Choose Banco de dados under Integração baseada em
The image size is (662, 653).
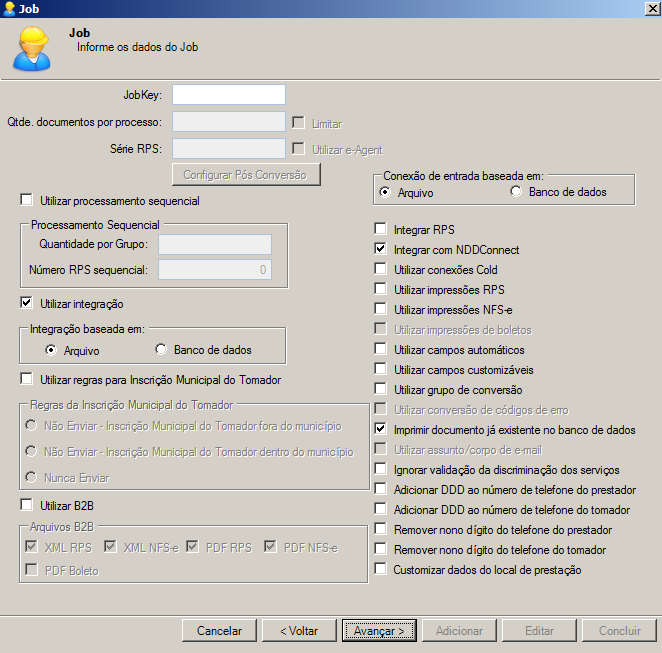[161, 349]
